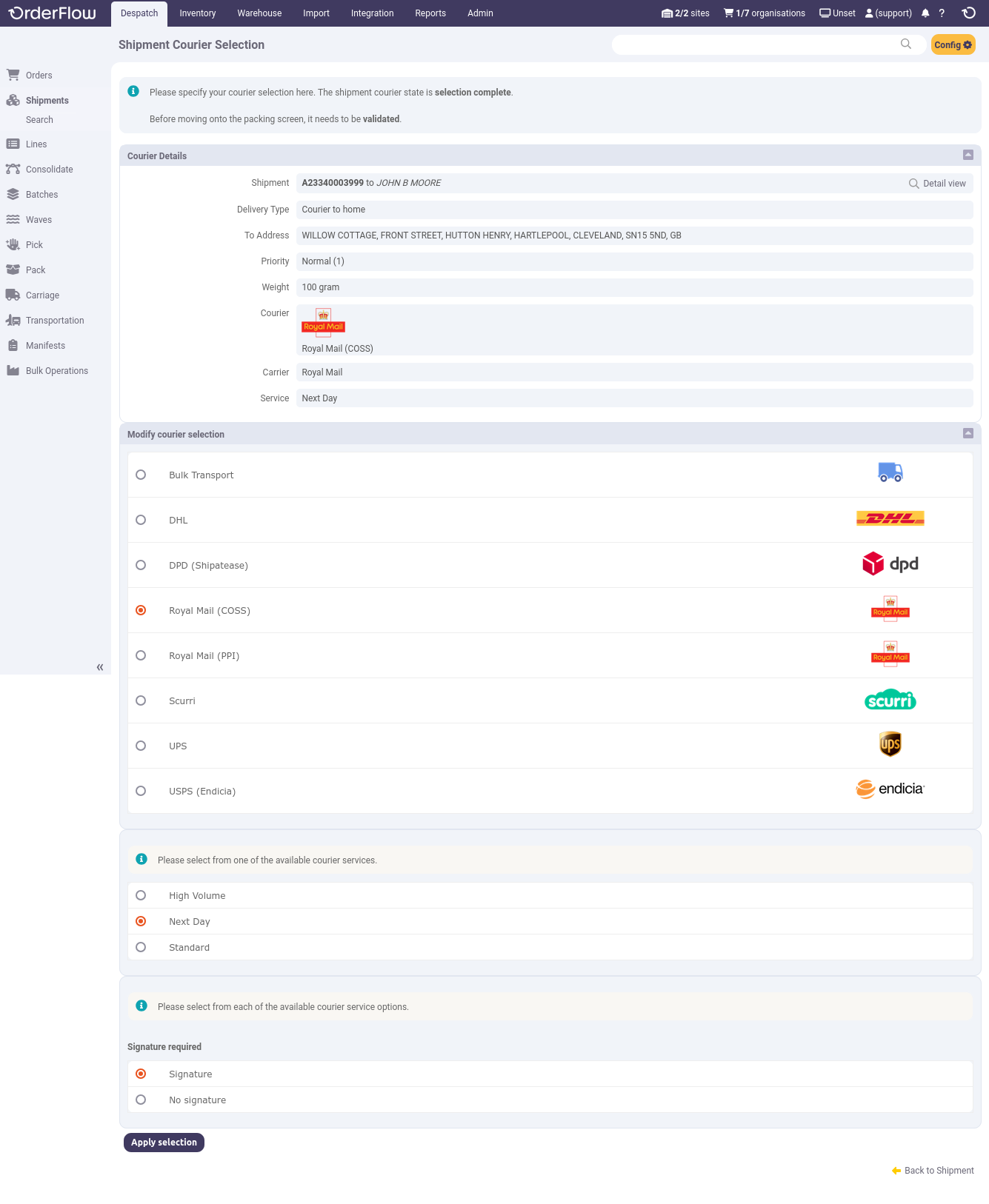Screen dimensions: 989x1204
Task: Select the DHL courier radio button
Action: [x=141, y=521]
